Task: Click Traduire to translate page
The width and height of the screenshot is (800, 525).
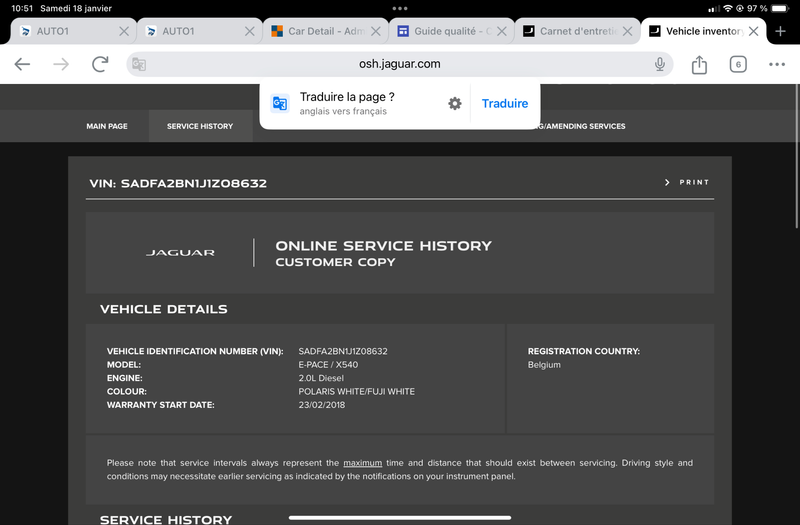Action: [505, 104]
